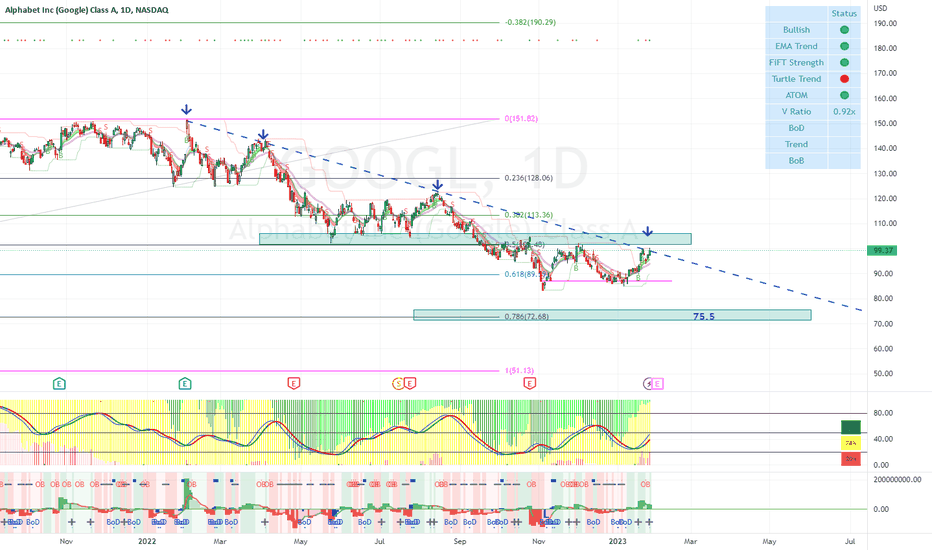The image size is (932, 550).
Task: Select the upper teal resistance zone near 105
Action: coord(476,239)
